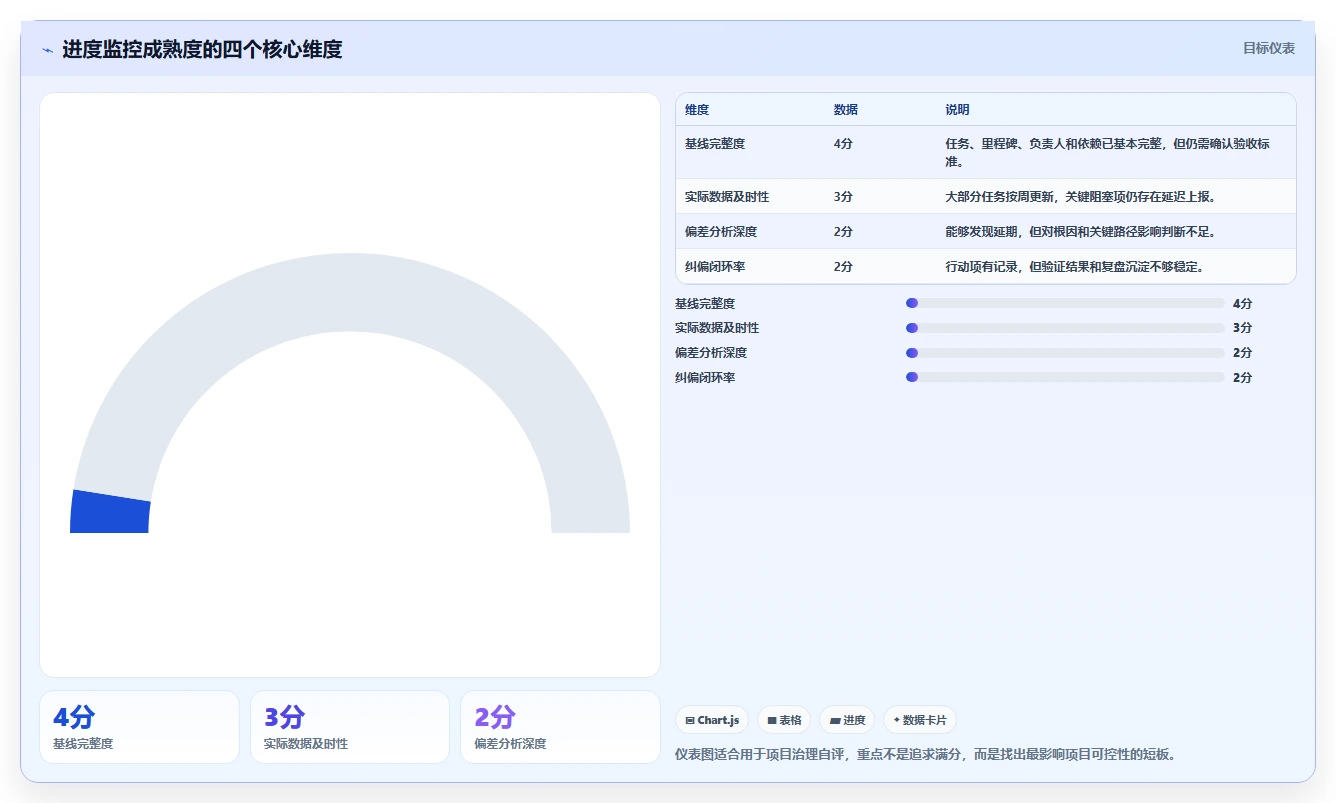
Task: Click the 表格 tag chip
Action: [784, 720]
